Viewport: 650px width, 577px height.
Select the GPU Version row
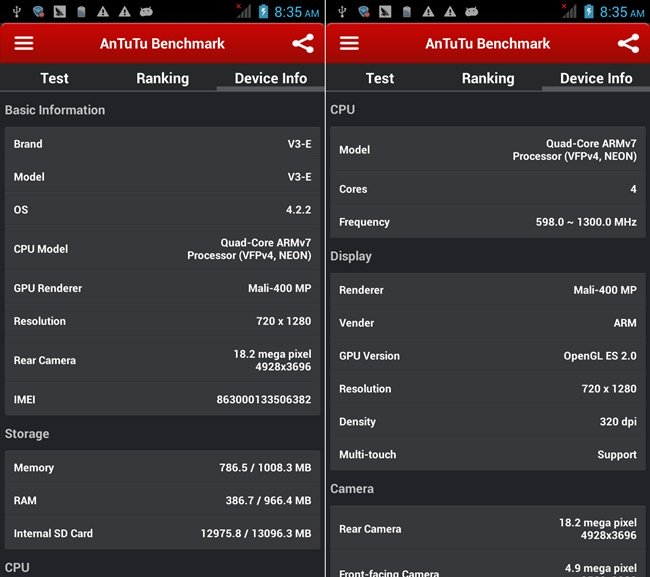[x=487, y=356]
